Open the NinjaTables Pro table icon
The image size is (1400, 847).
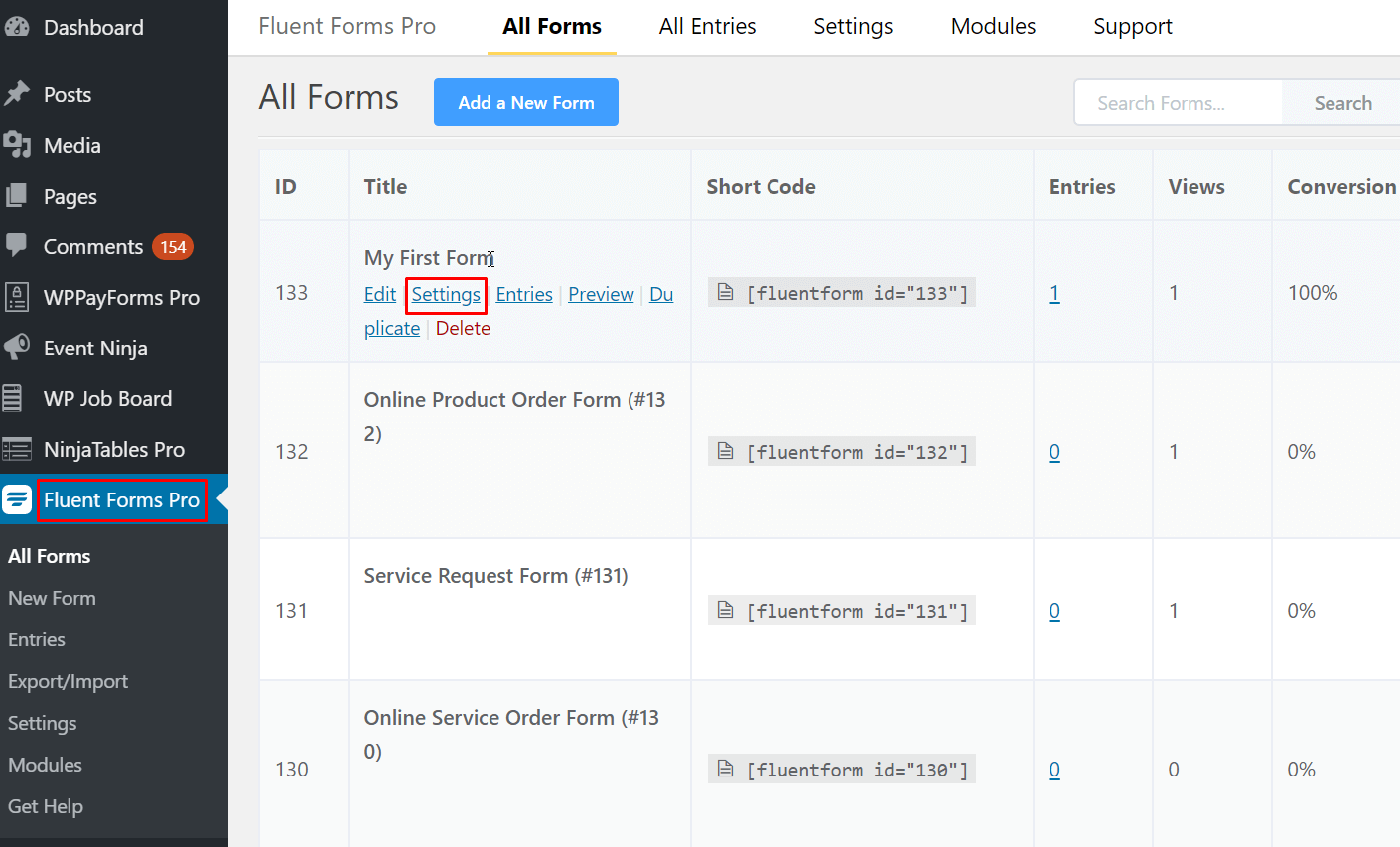click(x=18, y=449)
